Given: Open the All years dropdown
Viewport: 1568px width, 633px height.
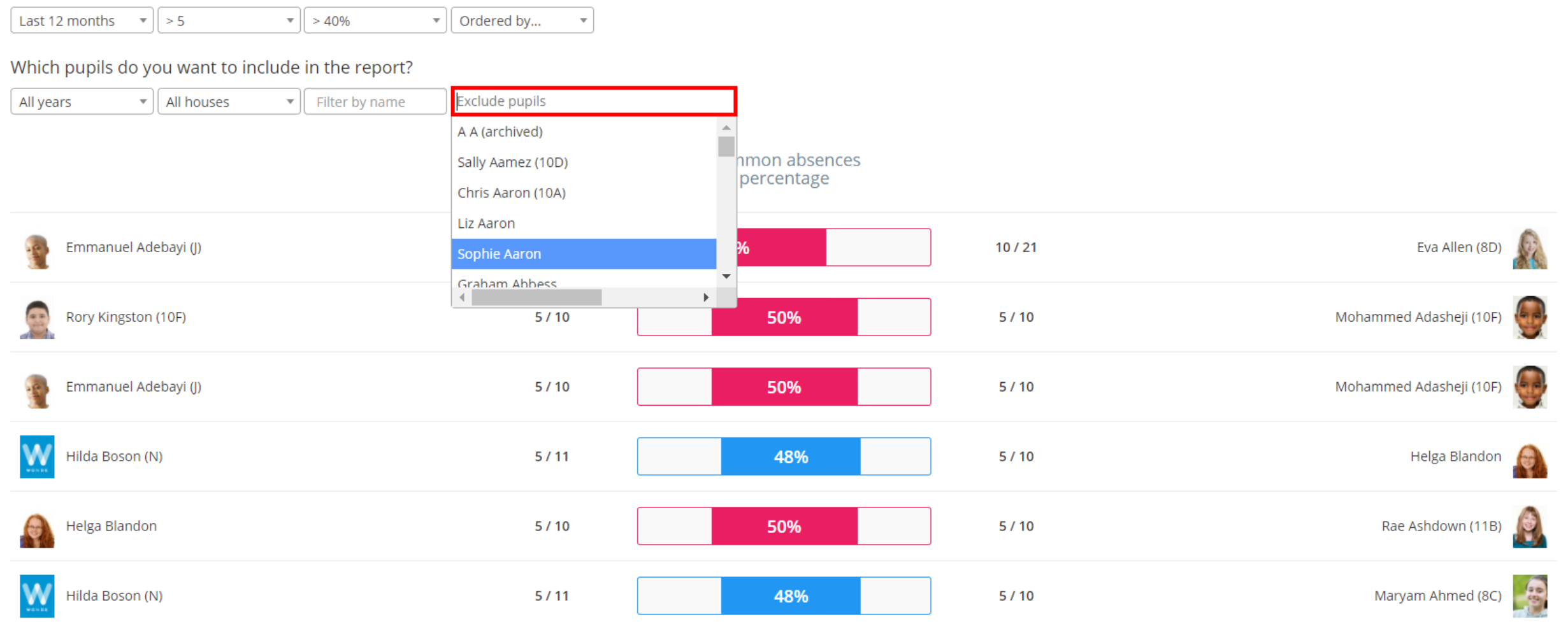Looking at the screenshot, I should (x=82, y=102).
